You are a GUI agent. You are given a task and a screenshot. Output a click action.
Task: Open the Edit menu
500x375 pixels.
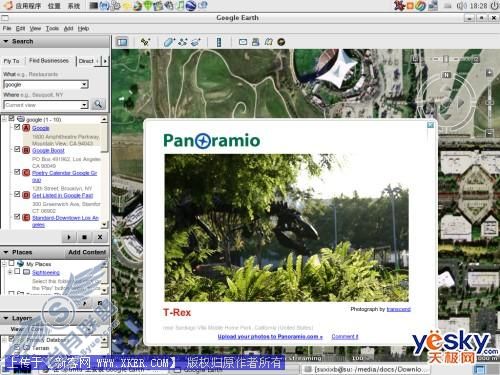(x=20, y=29)
